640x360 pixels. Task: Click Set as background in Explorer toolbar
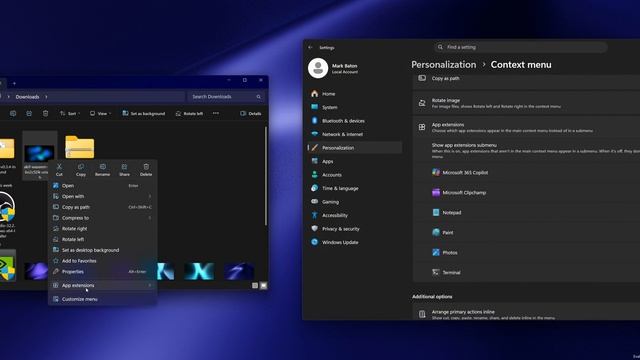144,113
